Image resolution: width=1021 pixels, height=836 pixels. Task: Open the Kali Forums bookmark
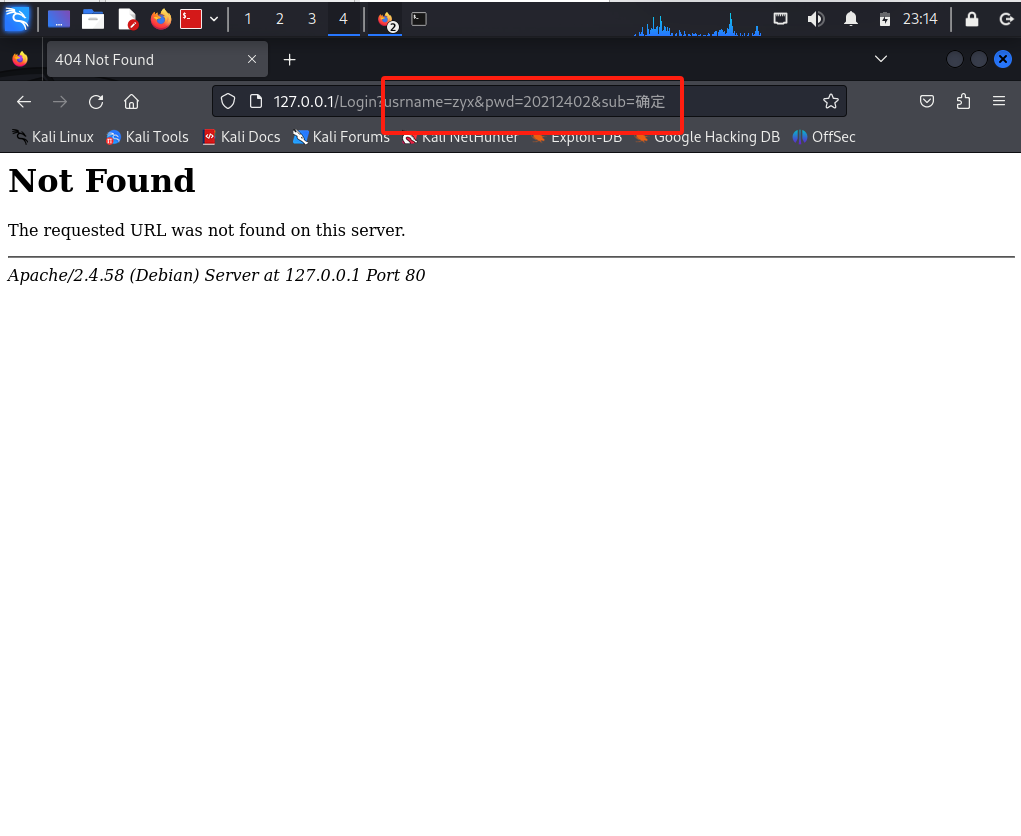pos(341,137)
